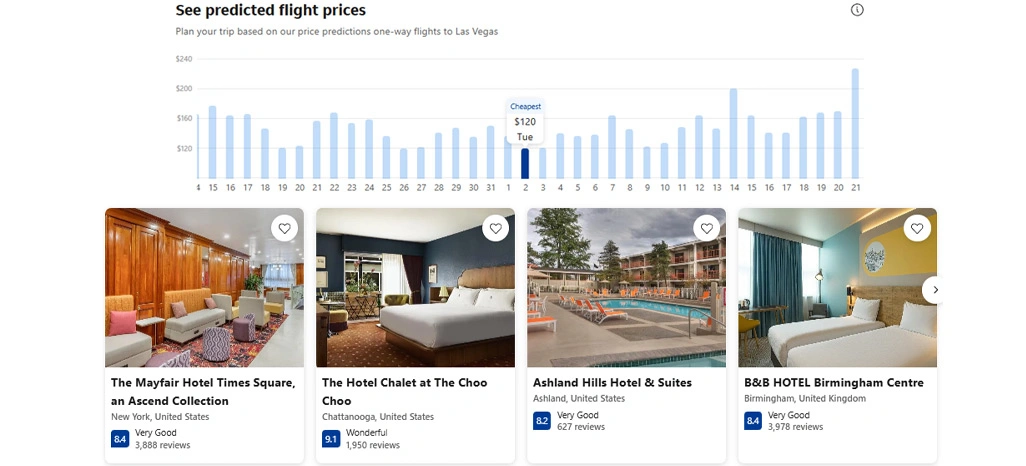Save The Mayfair Hotel Times Square to favorites

[285, 229]
